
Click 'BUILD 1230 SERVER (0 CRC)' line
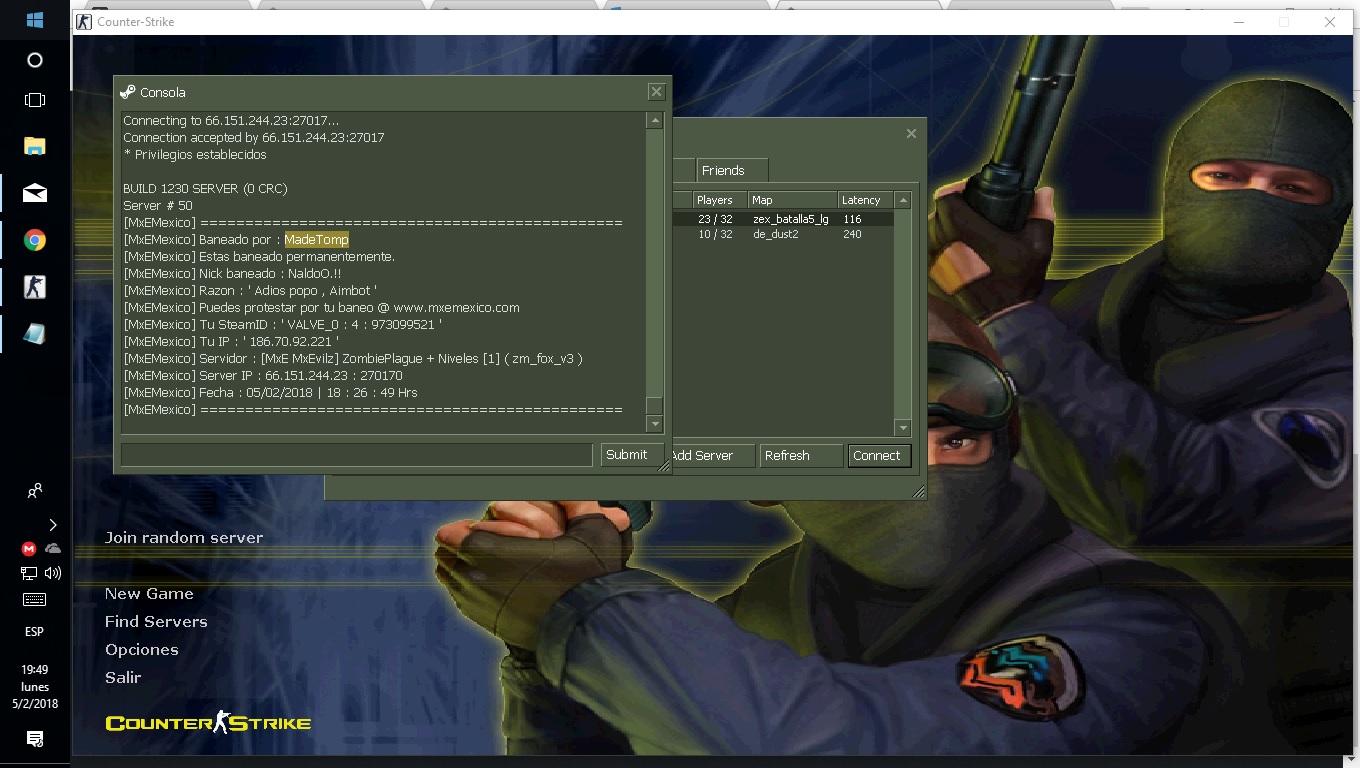(205, 189)
